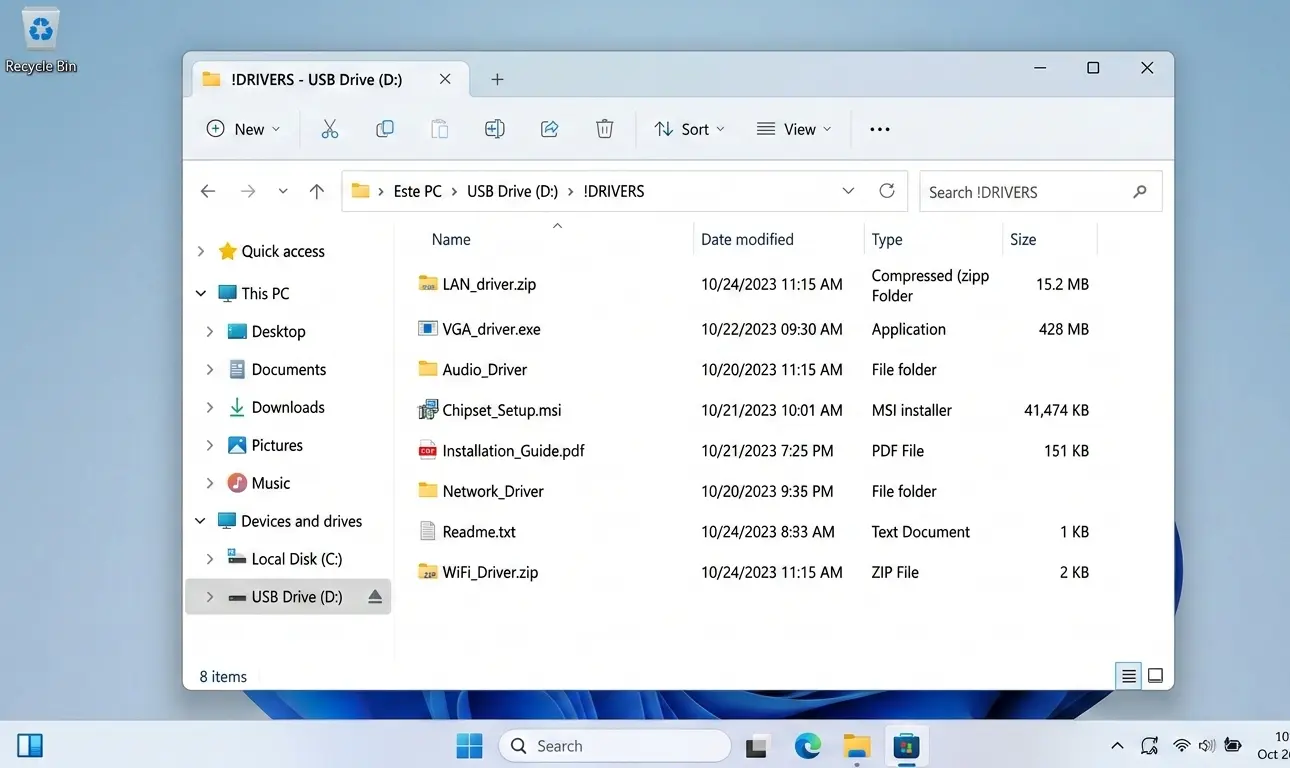Click USB Drive (D:) breadcrumb
The image size is (1290, 768).
(512, 191)
